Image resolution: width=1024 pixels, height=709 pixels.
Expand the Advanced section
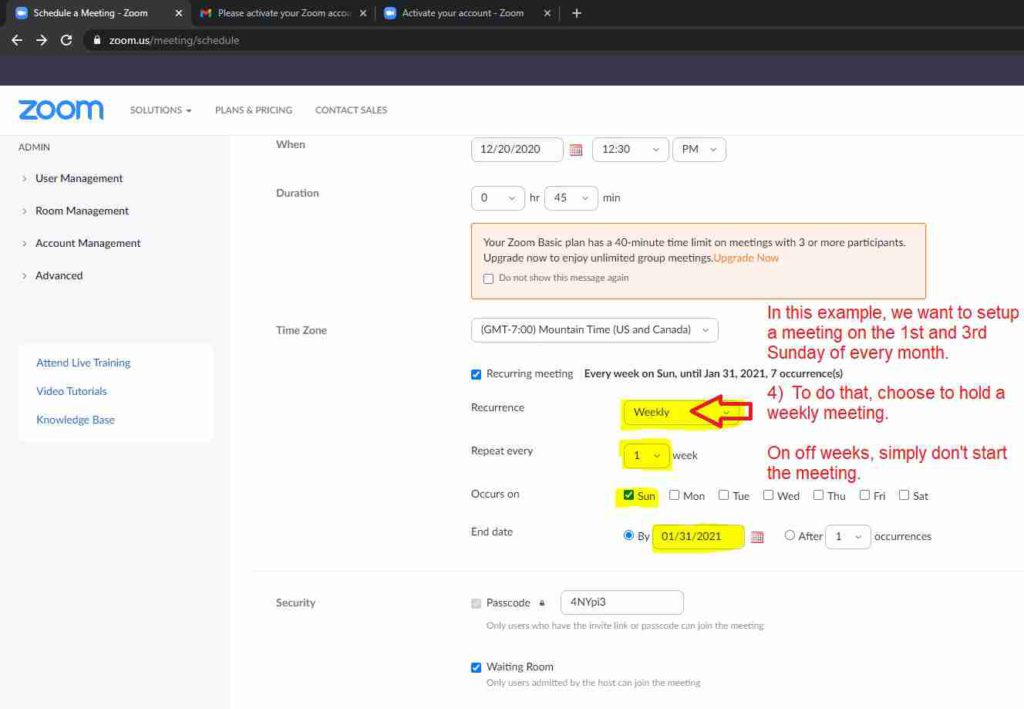[x=59, y=276]
